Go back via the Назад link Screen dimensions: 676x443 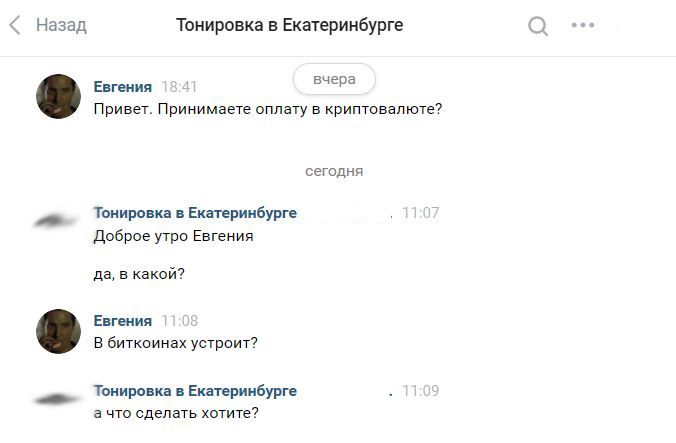click(61, 25)
